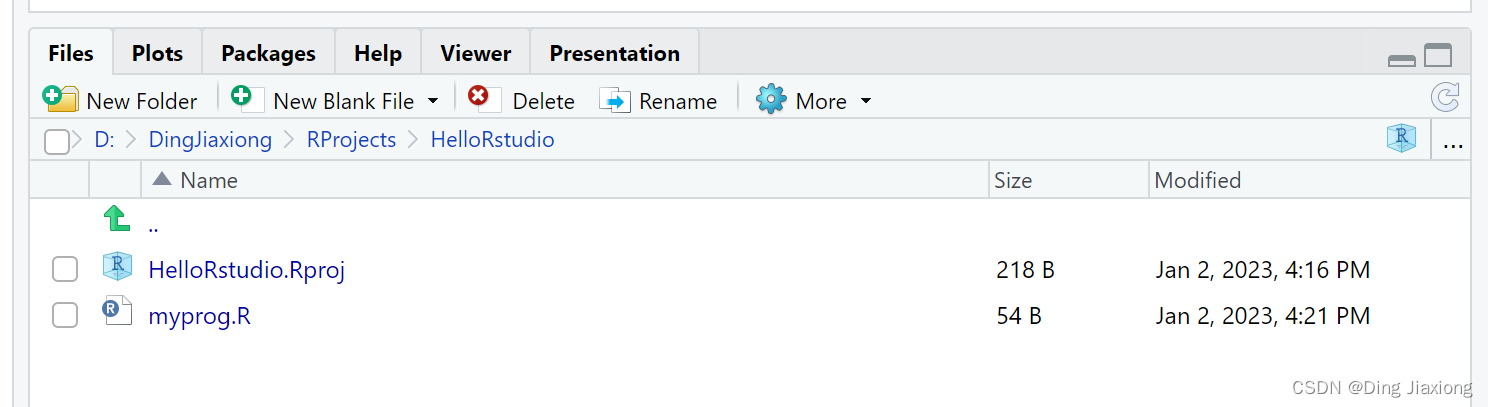Navigate to the RProjects folder breadcrumb
The image size is (1488, 407).
351,140
